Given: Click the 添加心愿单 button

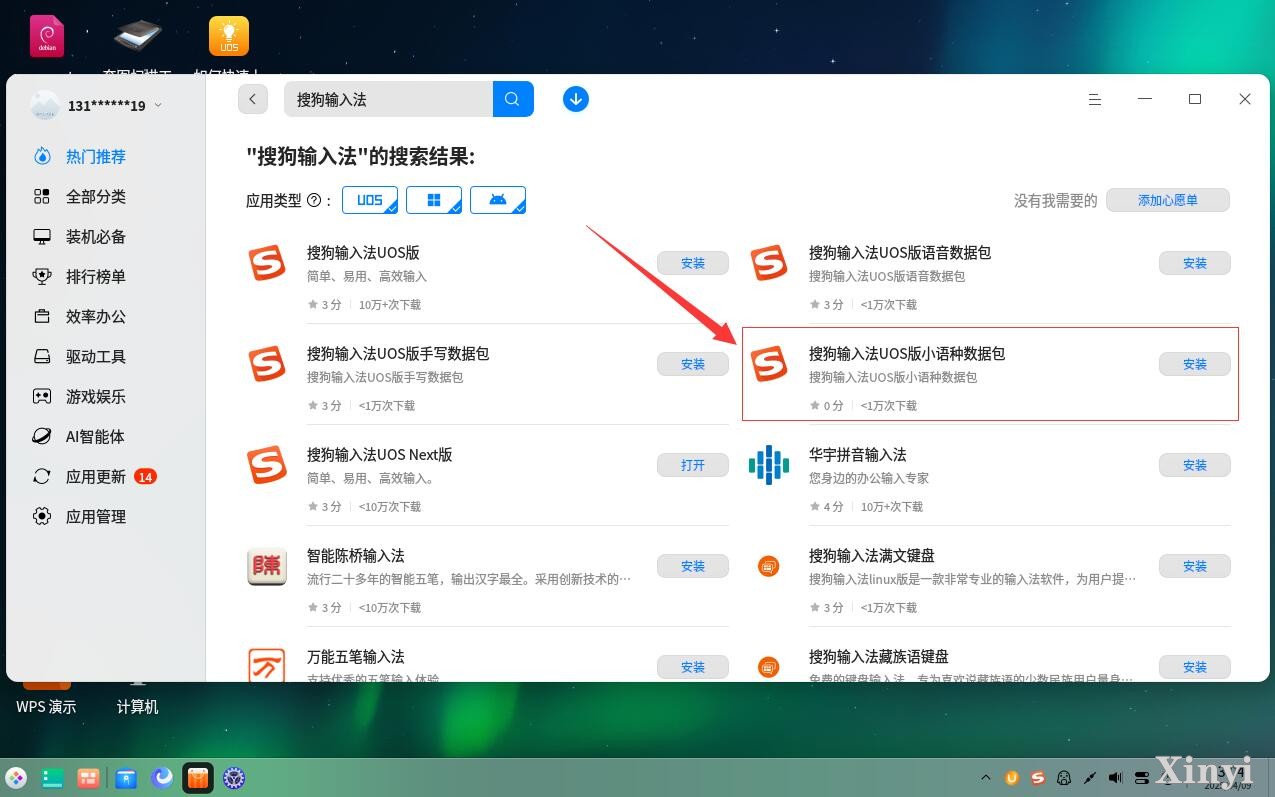Looking at the screenshot, I should pyautogui.click(x=1168, y=200).
